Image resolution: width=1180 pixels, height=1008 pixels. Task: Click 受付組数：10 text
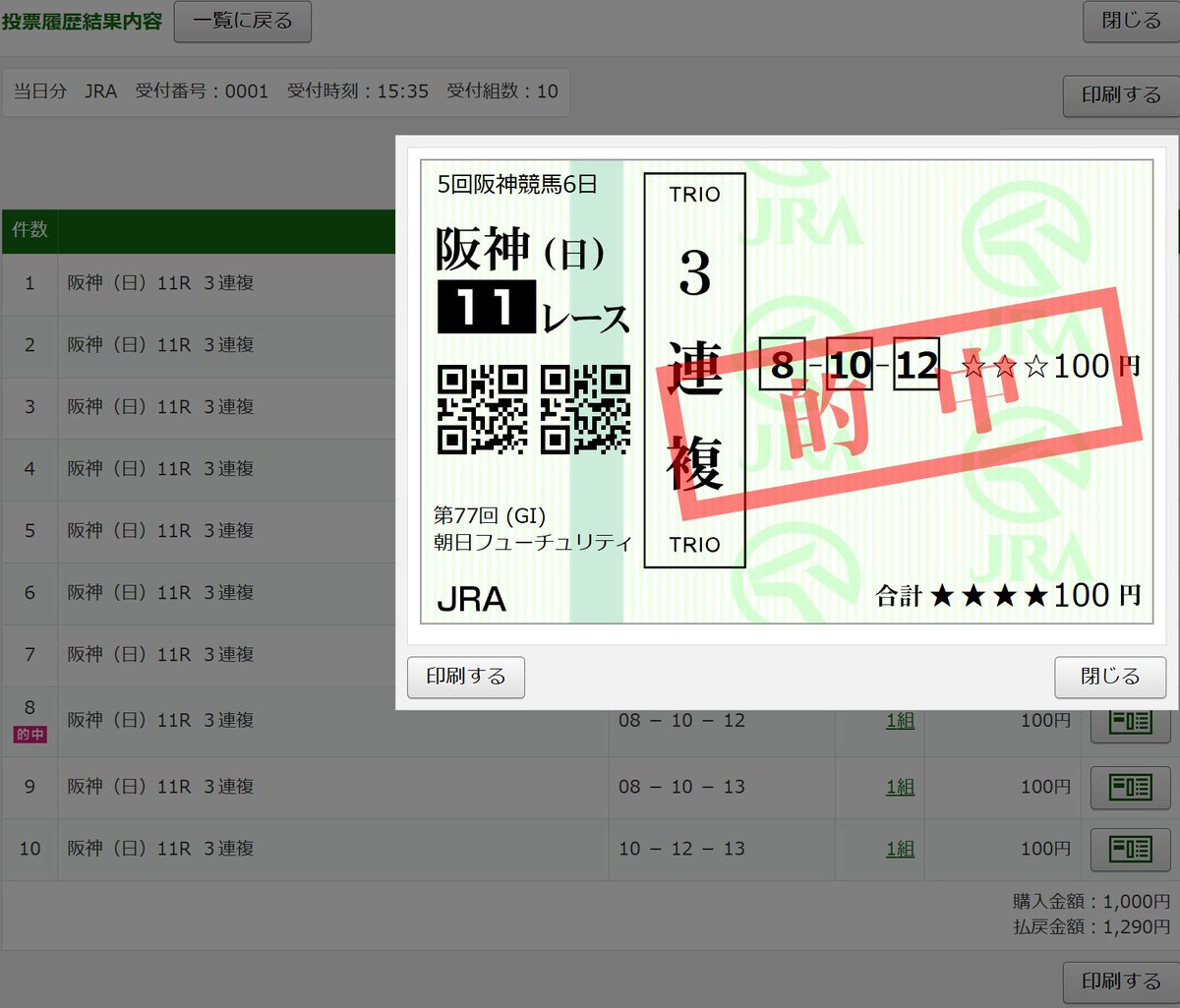[x=502, y=91]
